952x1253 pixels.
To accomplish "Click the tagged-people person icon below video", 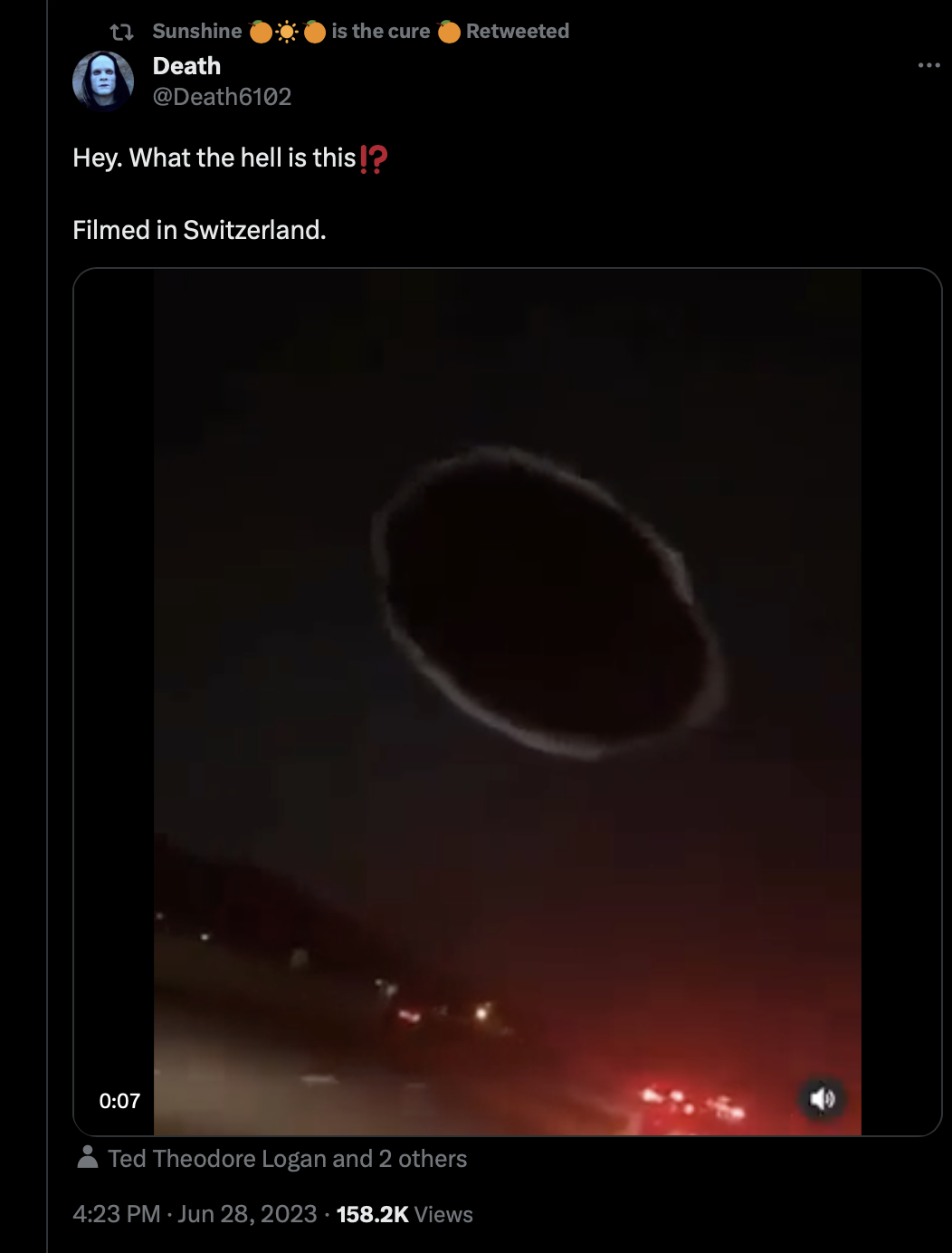I will pyautogui.click(x=88, y=1157).
